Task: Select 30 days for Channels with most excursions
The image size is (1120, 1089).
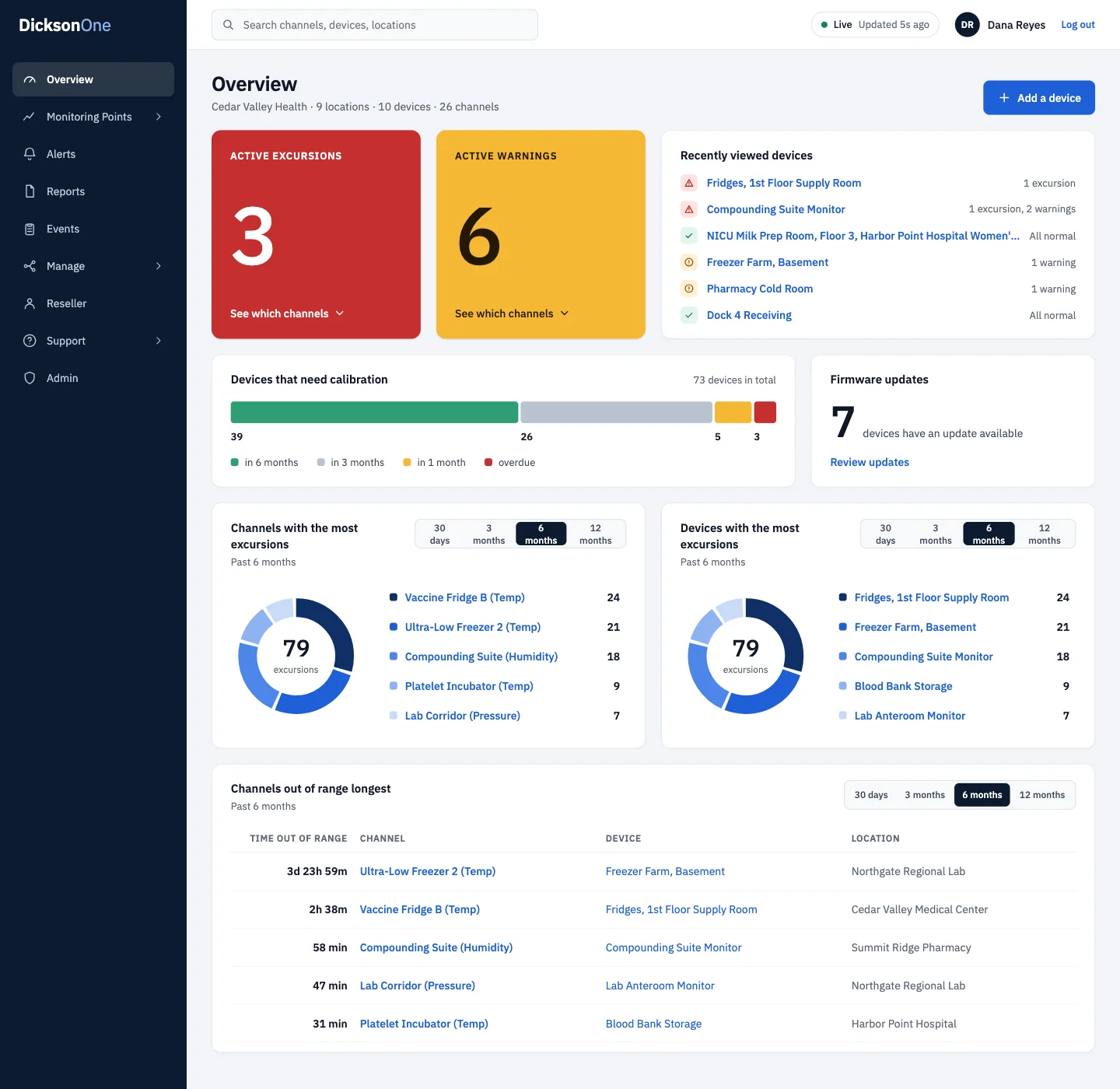Action: pos(440,534)
